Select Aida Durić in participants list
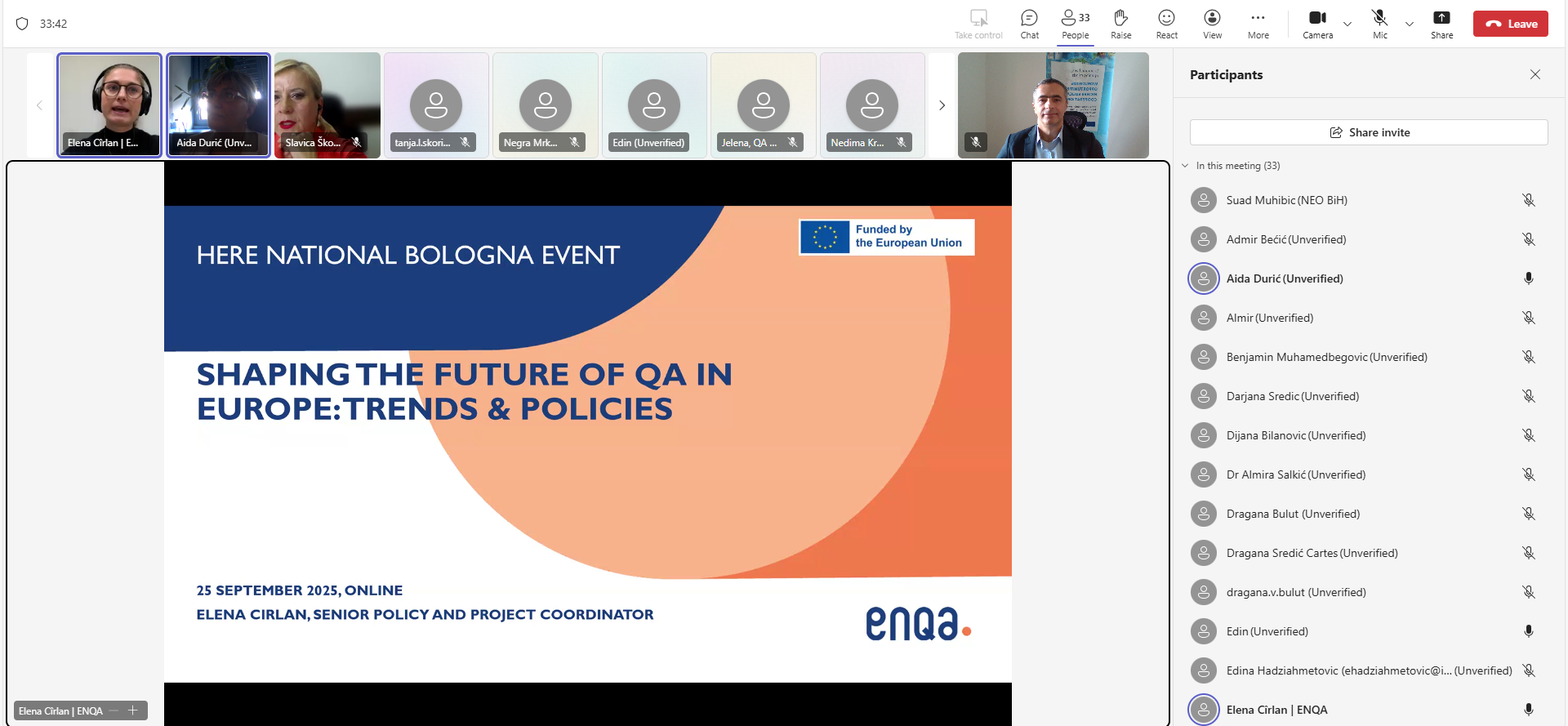 [x=1284, y=278]
